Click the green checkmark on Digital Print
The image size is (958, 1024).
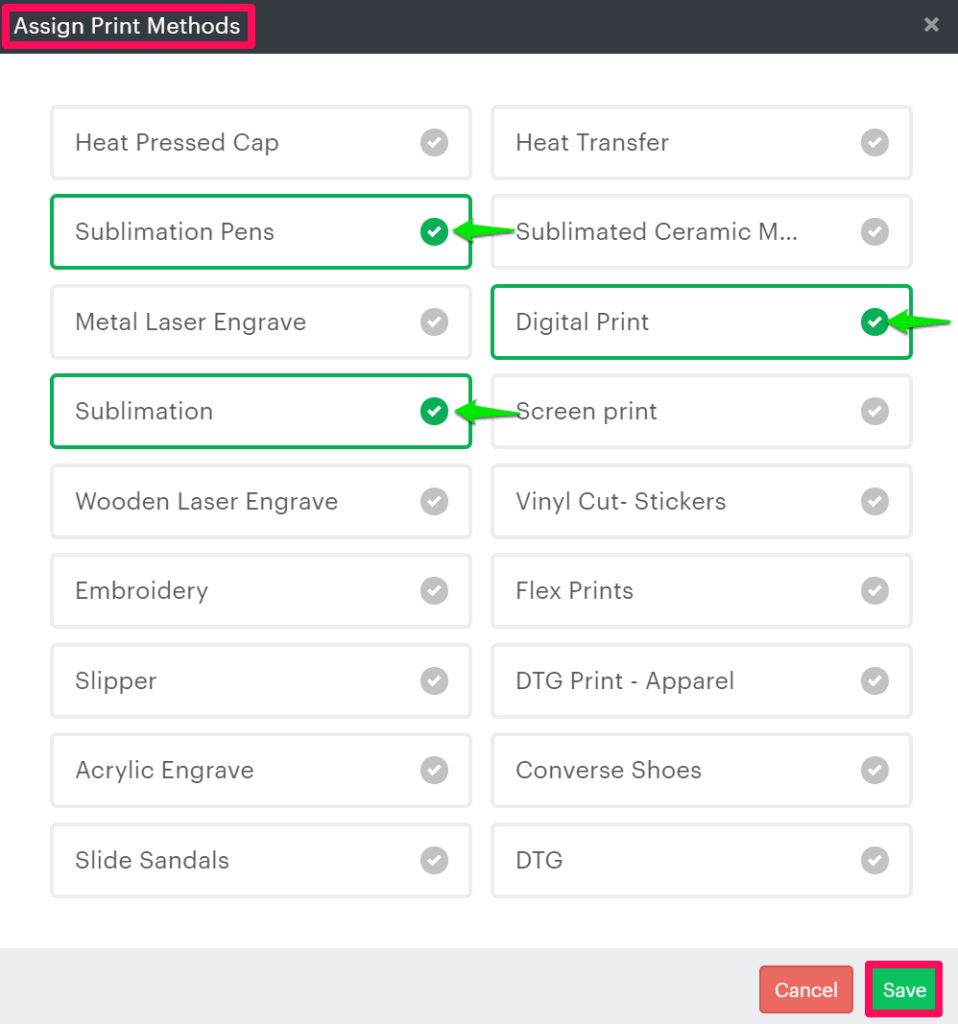click(x=875, y=322)
